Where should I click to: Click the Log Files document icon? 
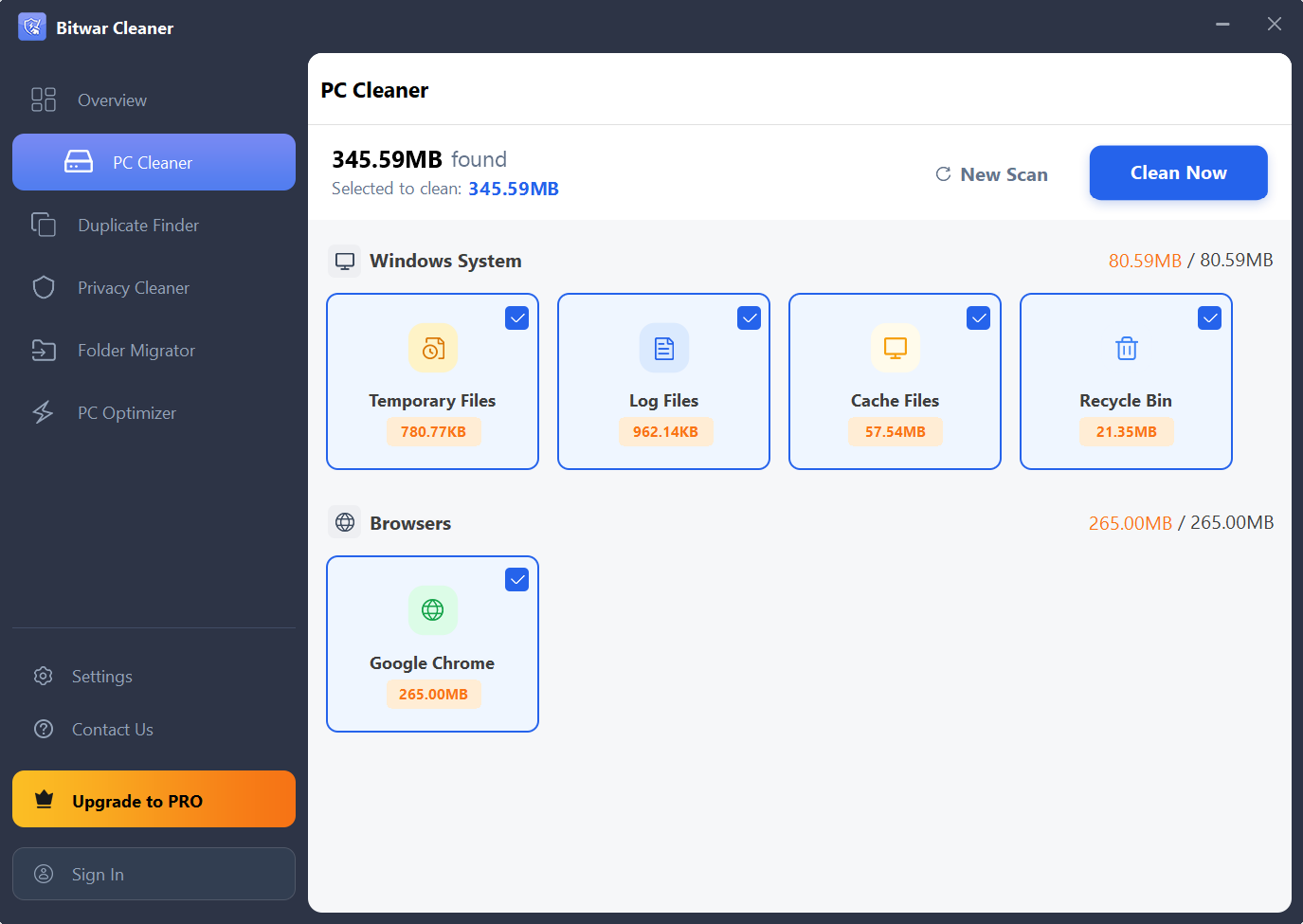coord(664,348)
